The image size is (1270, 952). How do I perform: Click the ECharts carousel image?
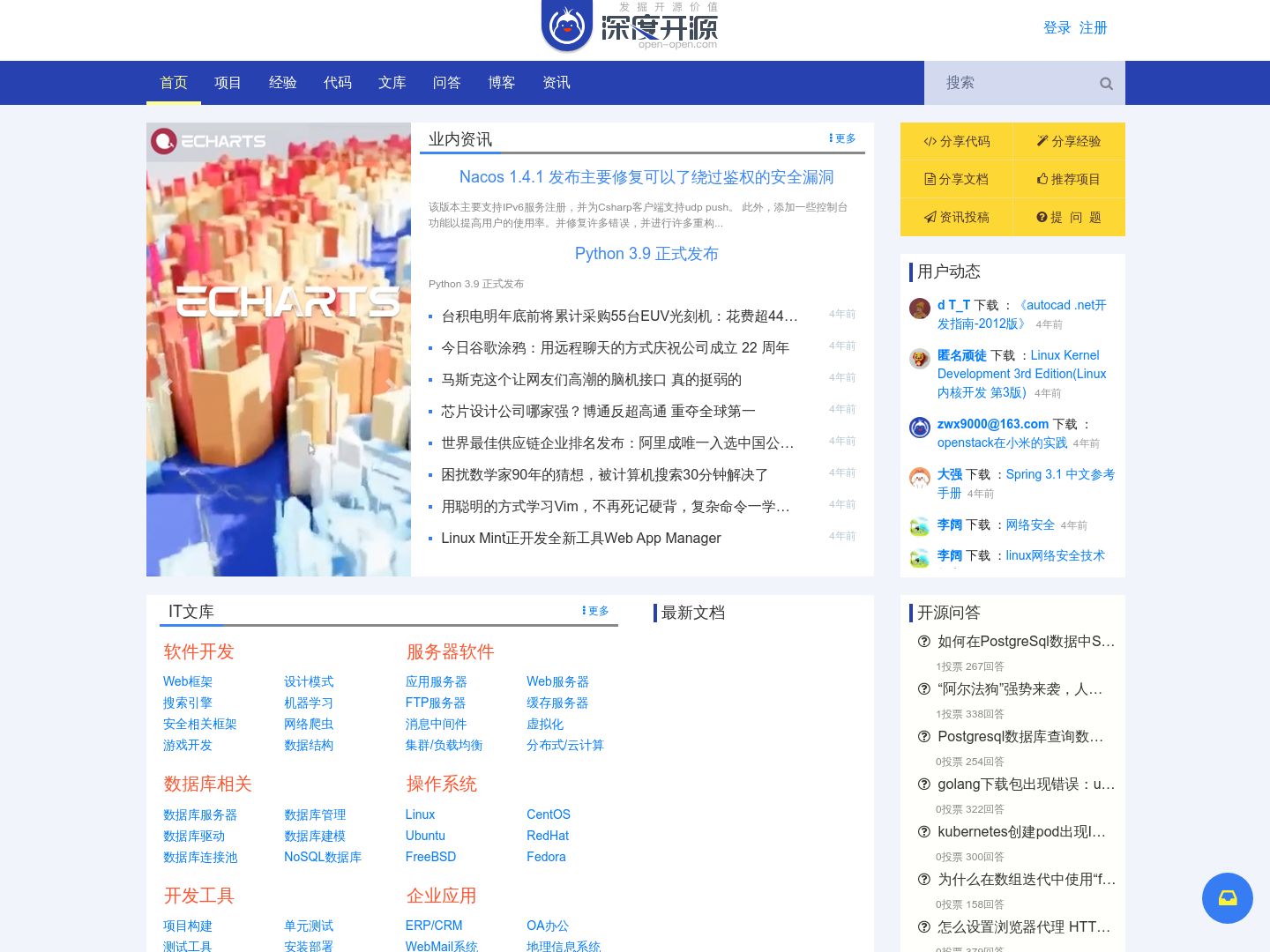click(x=279, y=349)
